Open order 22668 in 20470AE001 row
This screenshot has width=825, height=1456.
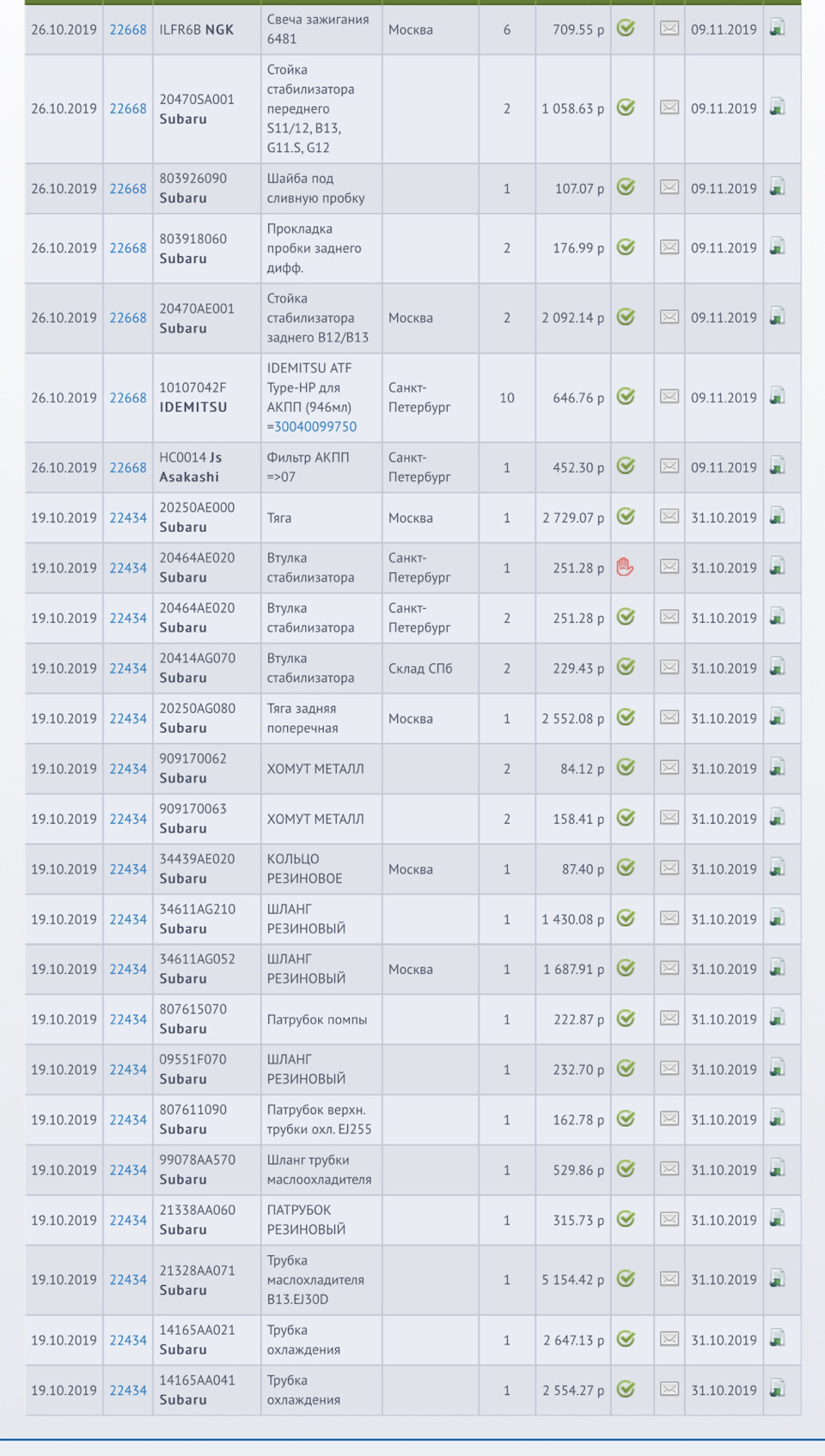[x=128, y=318]
